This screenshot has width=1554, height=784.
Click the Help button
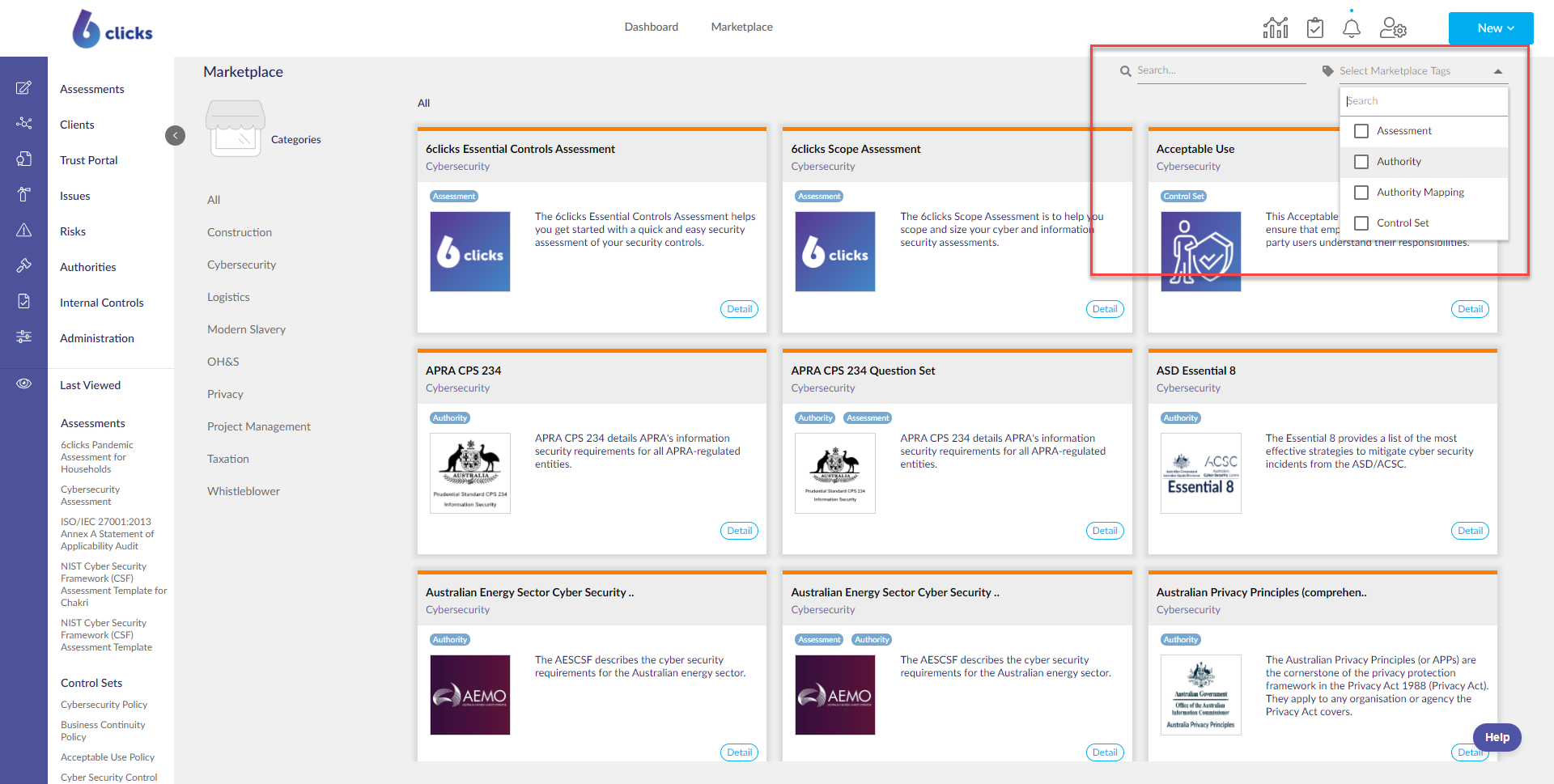pyautogui.click(x=1497, y=737)
